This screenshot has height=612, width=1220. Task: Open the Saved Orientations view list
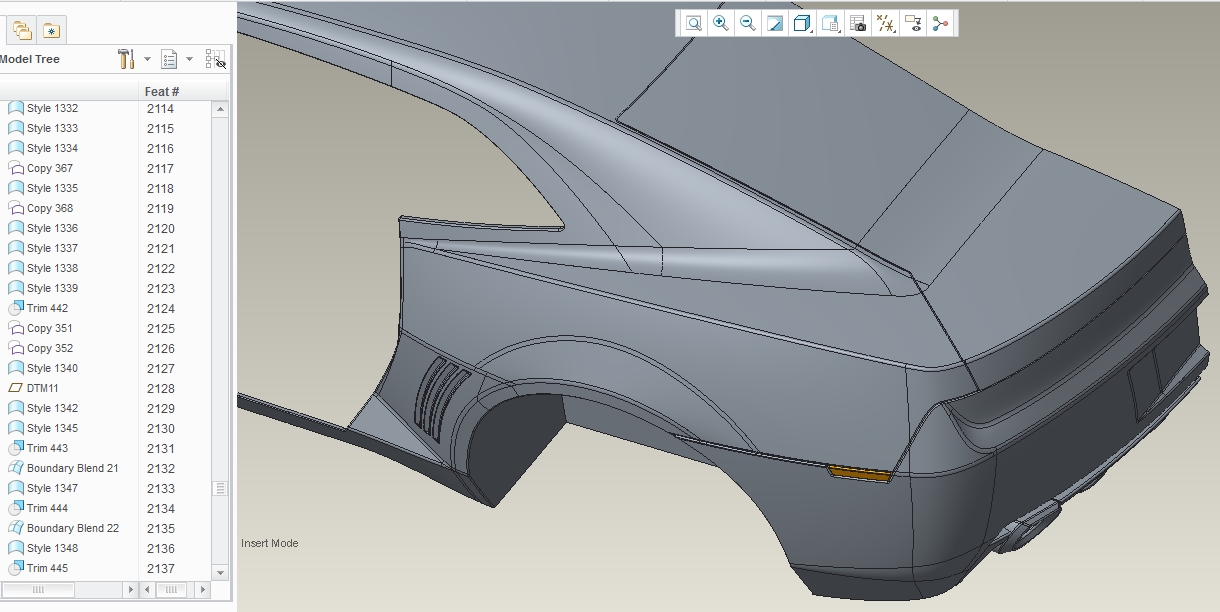830,23
